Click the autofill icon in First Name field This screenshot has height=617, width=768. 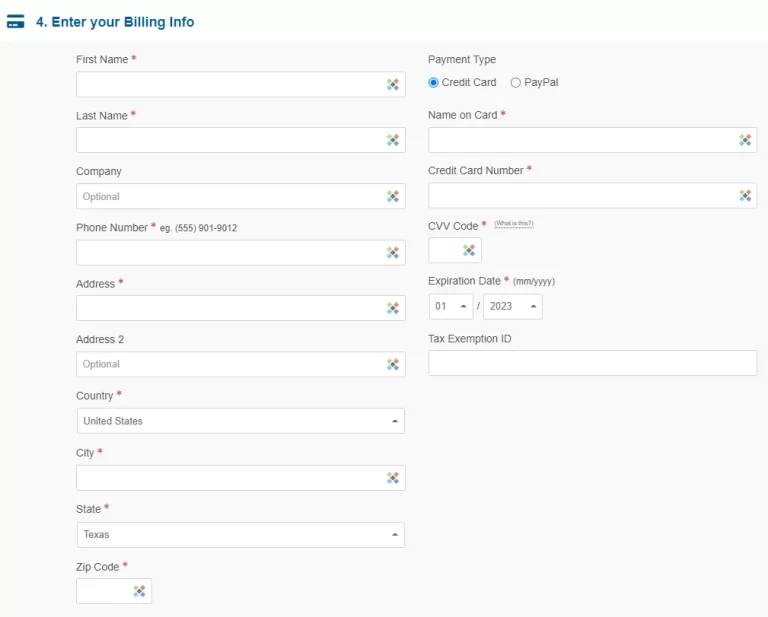(x=393, y=85)
